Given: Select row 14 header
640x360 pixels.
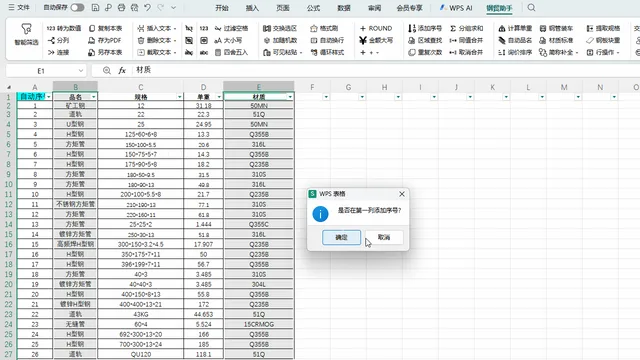Looking at the screenshot, I should (8, 224).
